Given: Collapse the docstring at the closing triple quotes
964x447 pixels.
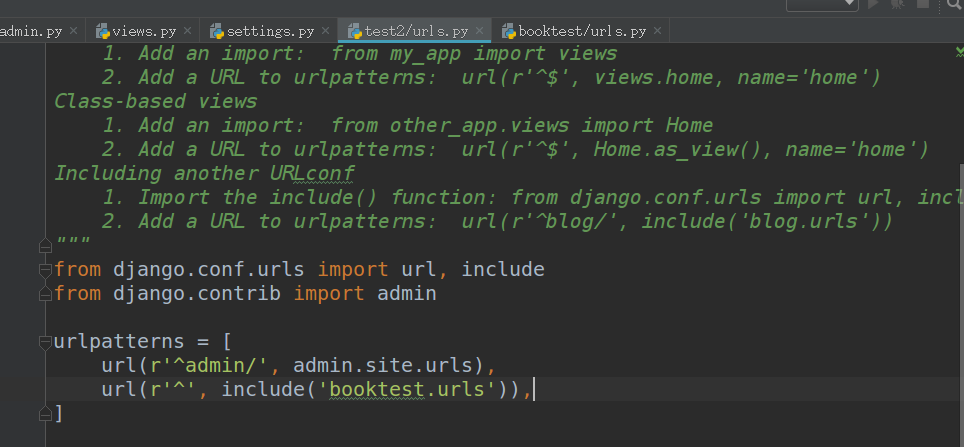Looking at the screenshot, I should point(45,246).
